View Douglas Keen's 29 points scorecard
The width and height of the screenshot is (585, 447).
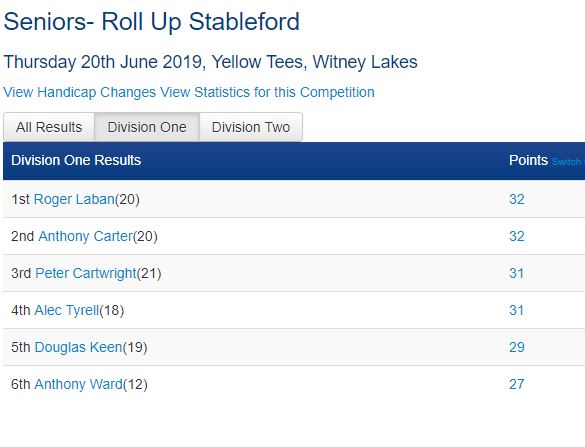click(517, 347)
